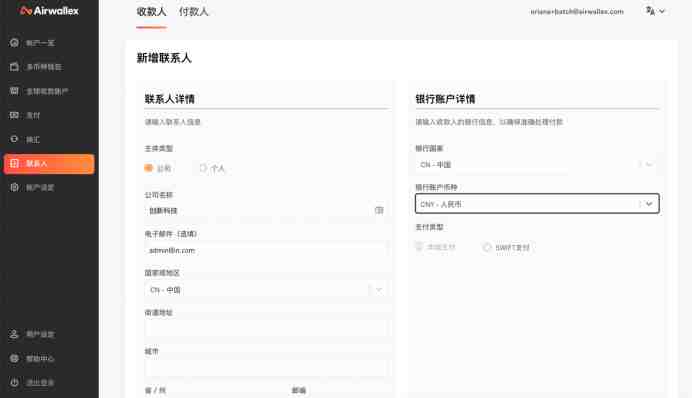The height and width of the screenshot is (398, 692).
Task: Click the help center globe icon
Action: (x=15, y=358)
